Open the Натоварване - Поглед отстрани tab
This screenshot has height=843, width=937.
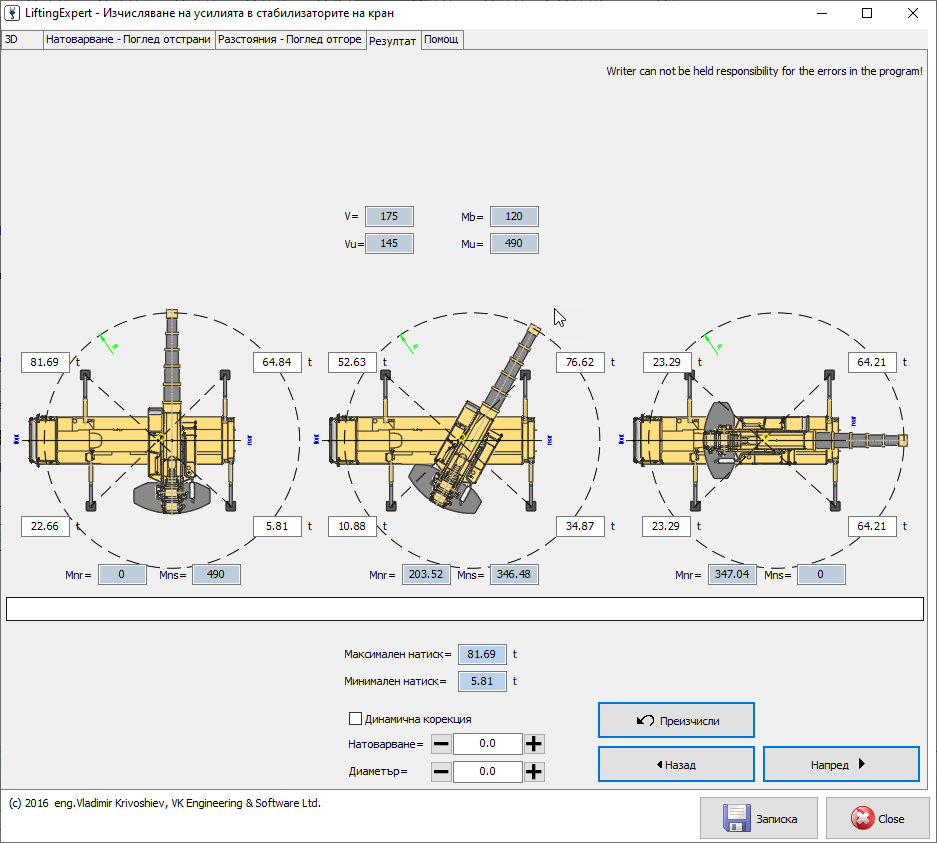[128, 39]
